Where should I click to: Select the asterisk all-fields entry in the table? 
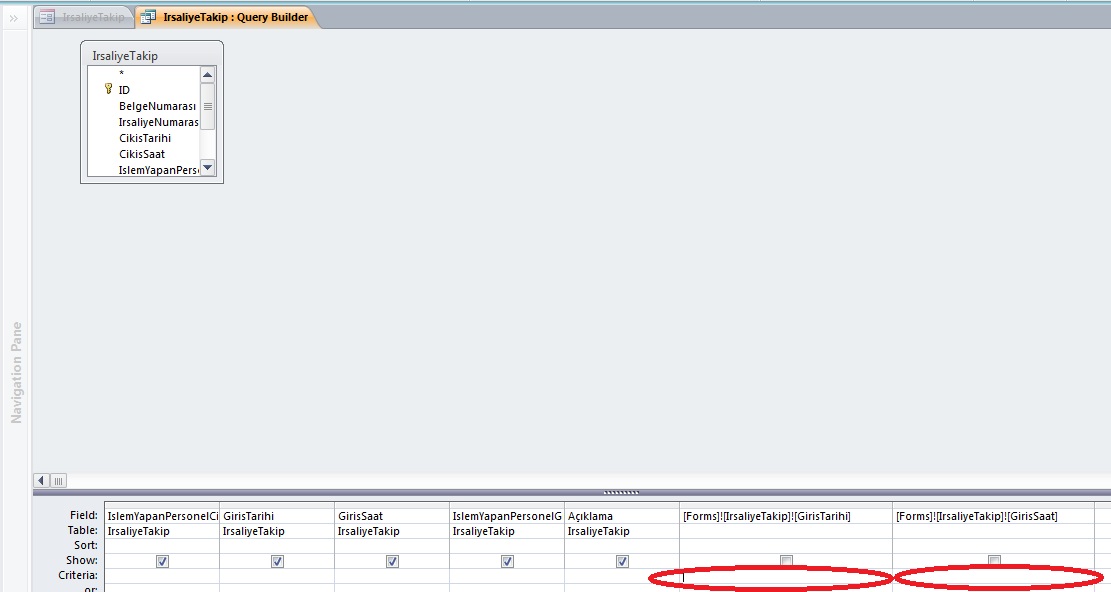point(122,73)
